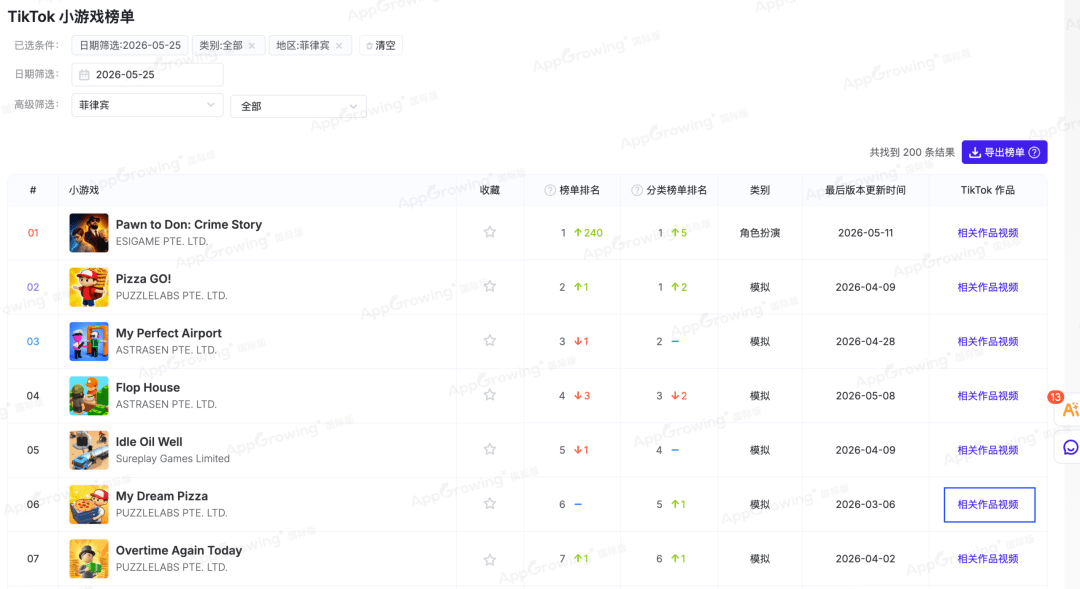Image resolution: width=1080 pixels, height=589 pixels.
Task: Toggle the star for My Dream Pizza
Action: pos(490,504)
